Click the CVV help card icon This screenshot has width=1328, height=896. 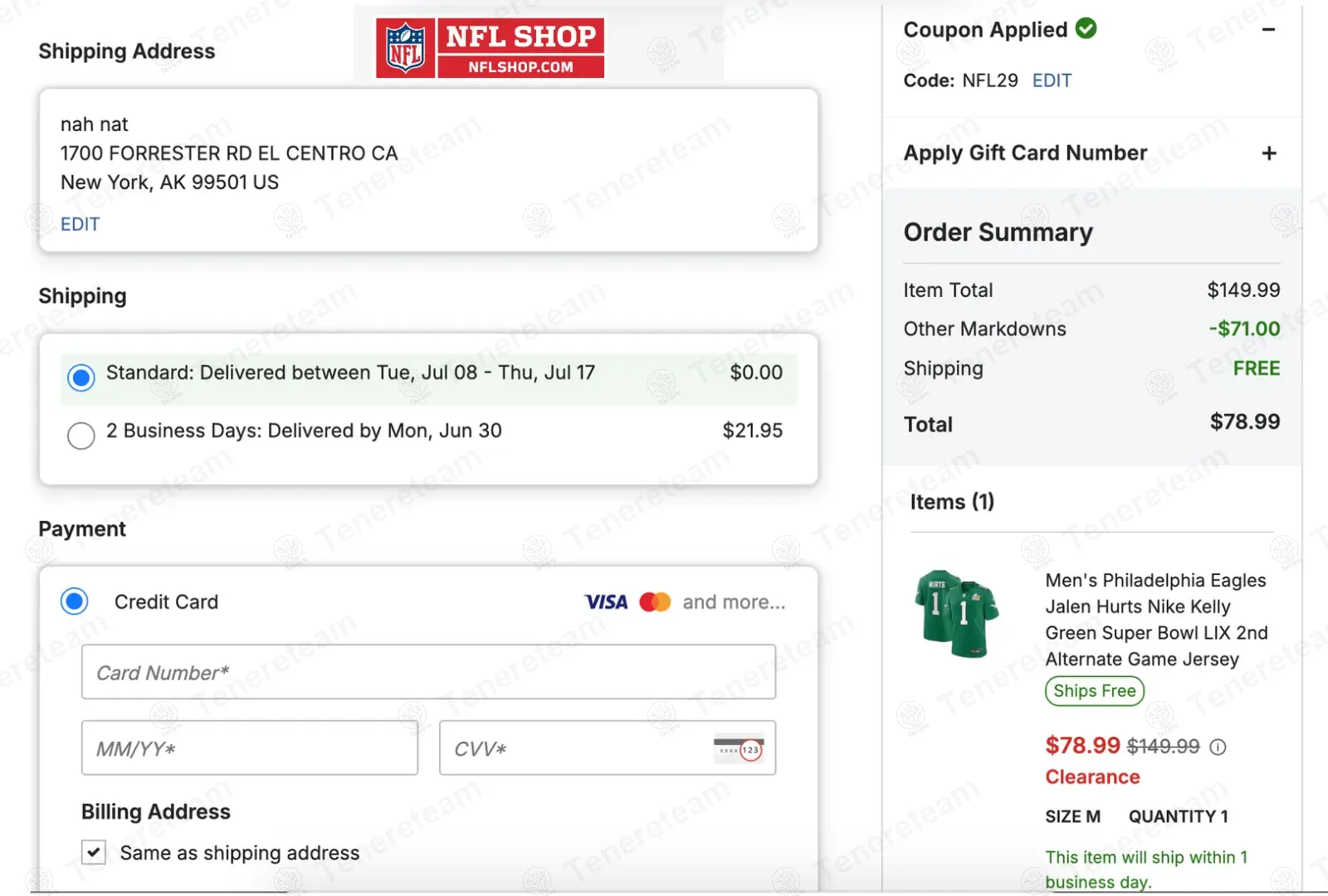[x=739, y=749]
